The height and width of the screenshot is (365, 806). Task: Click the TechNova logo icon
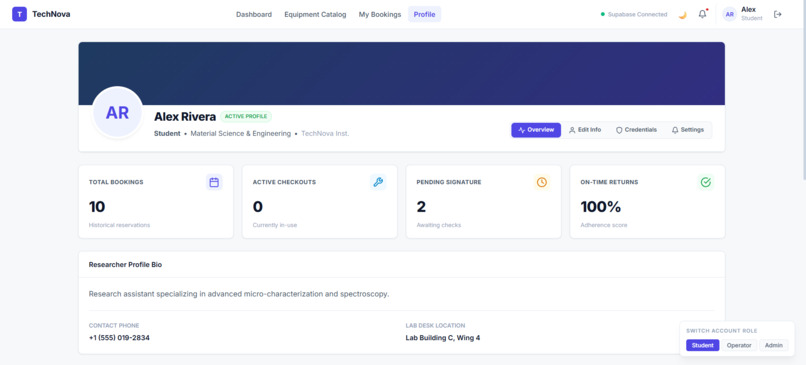[19, 14]
